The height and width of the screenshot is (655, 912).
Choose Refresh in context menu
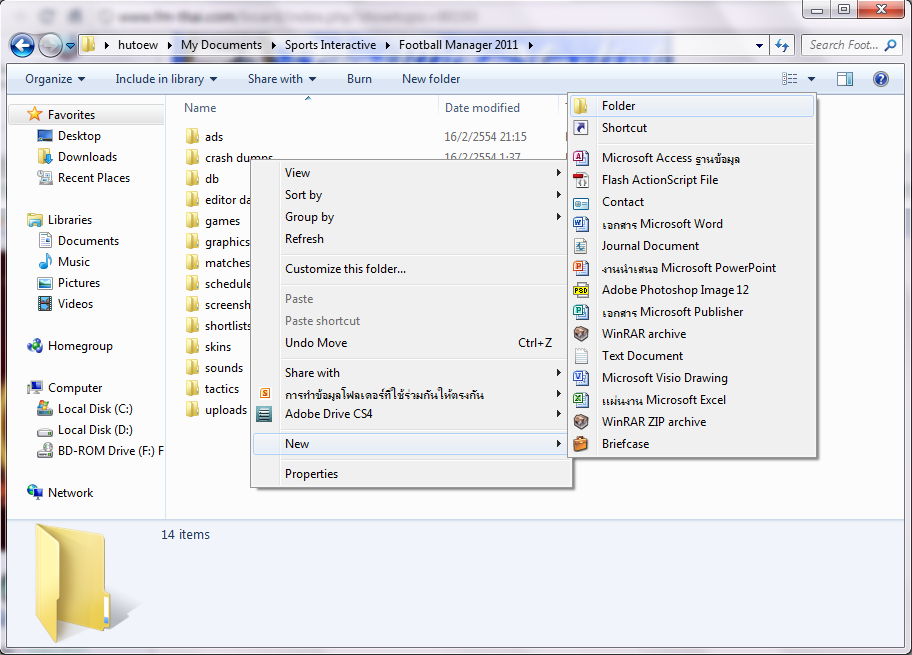pyautogui.click(x=411, y=239)
